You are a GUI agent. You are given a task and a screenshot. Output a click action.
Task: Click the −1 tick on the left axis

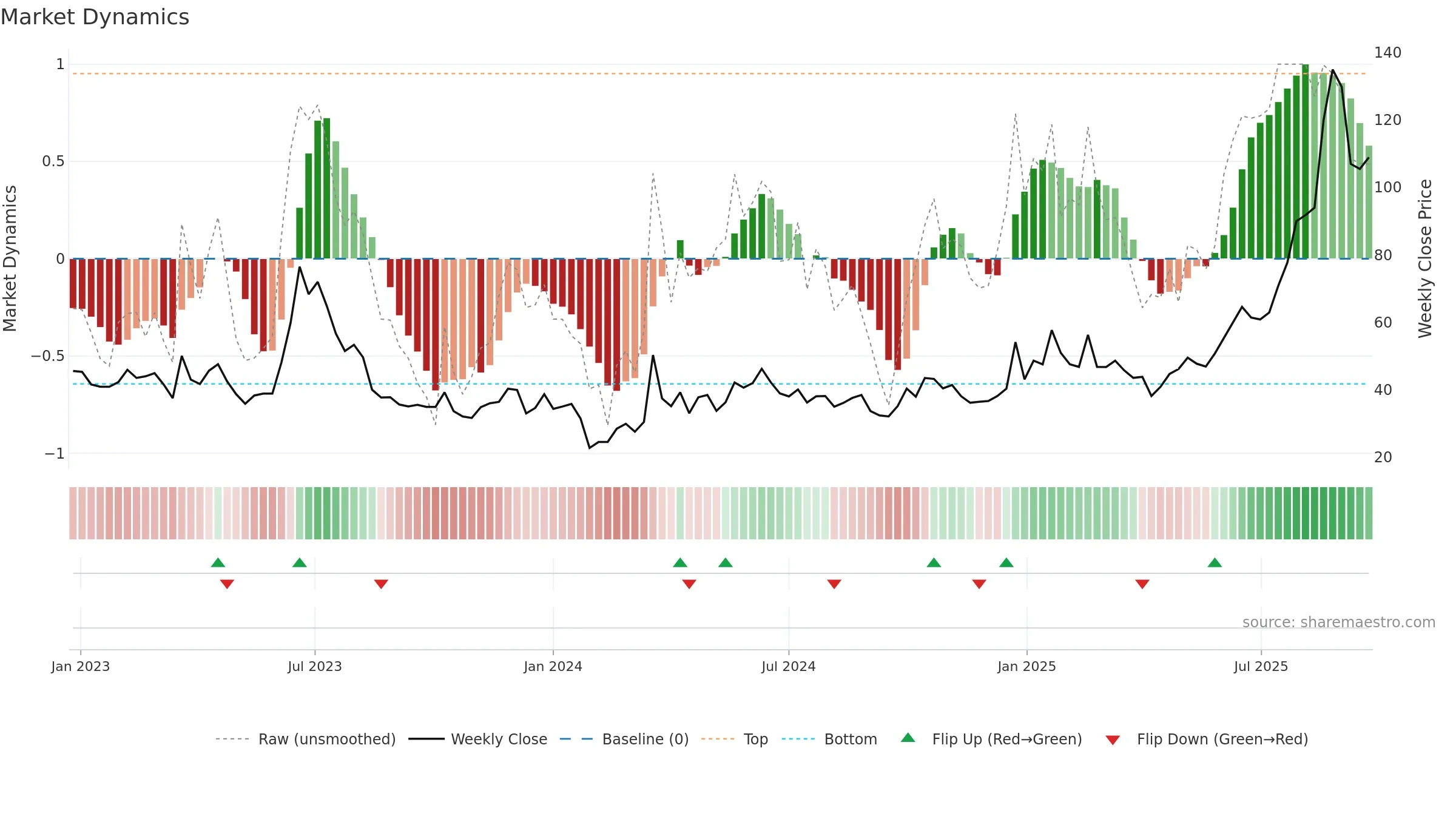point(55,454)
